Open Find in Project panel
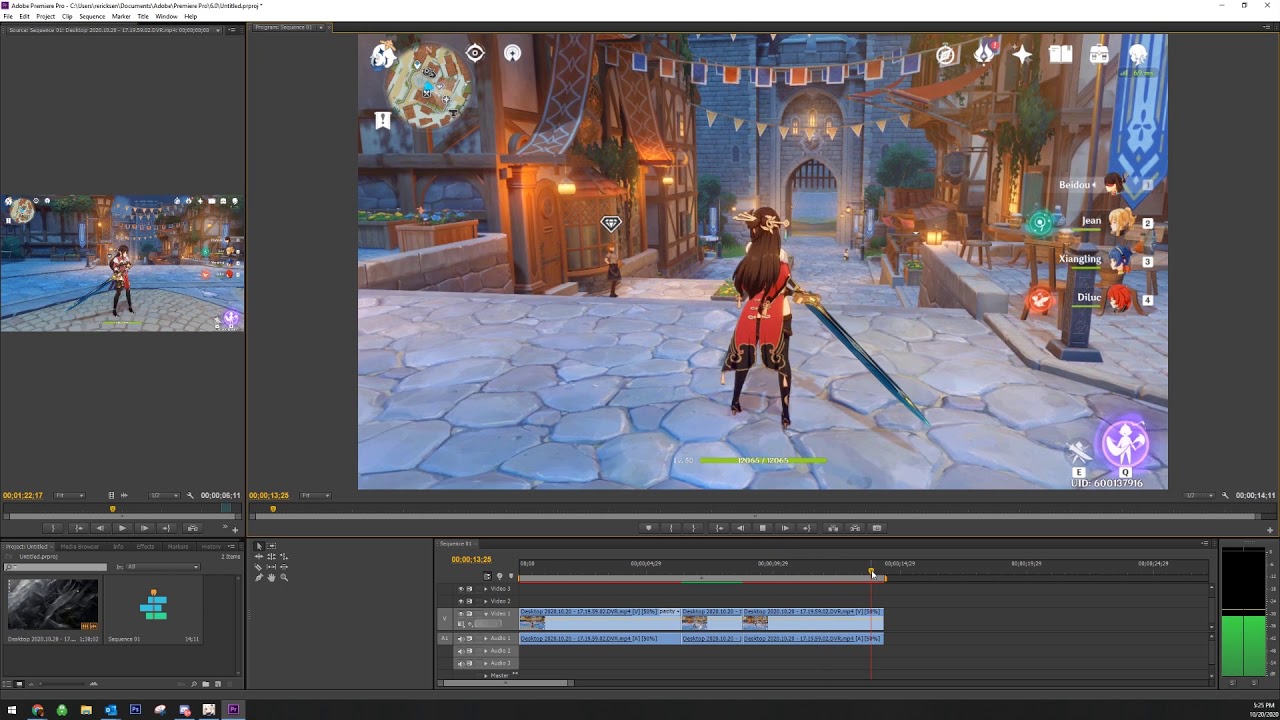 pyautogui.click(x=193, y=684)
